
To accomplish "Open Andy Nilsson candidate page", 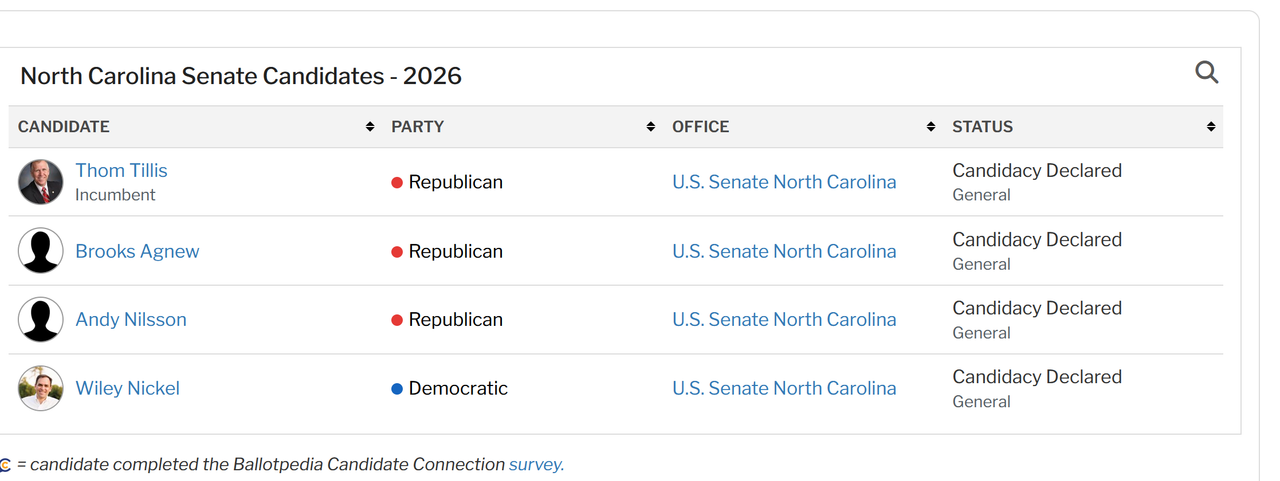I will pos(131,320).
